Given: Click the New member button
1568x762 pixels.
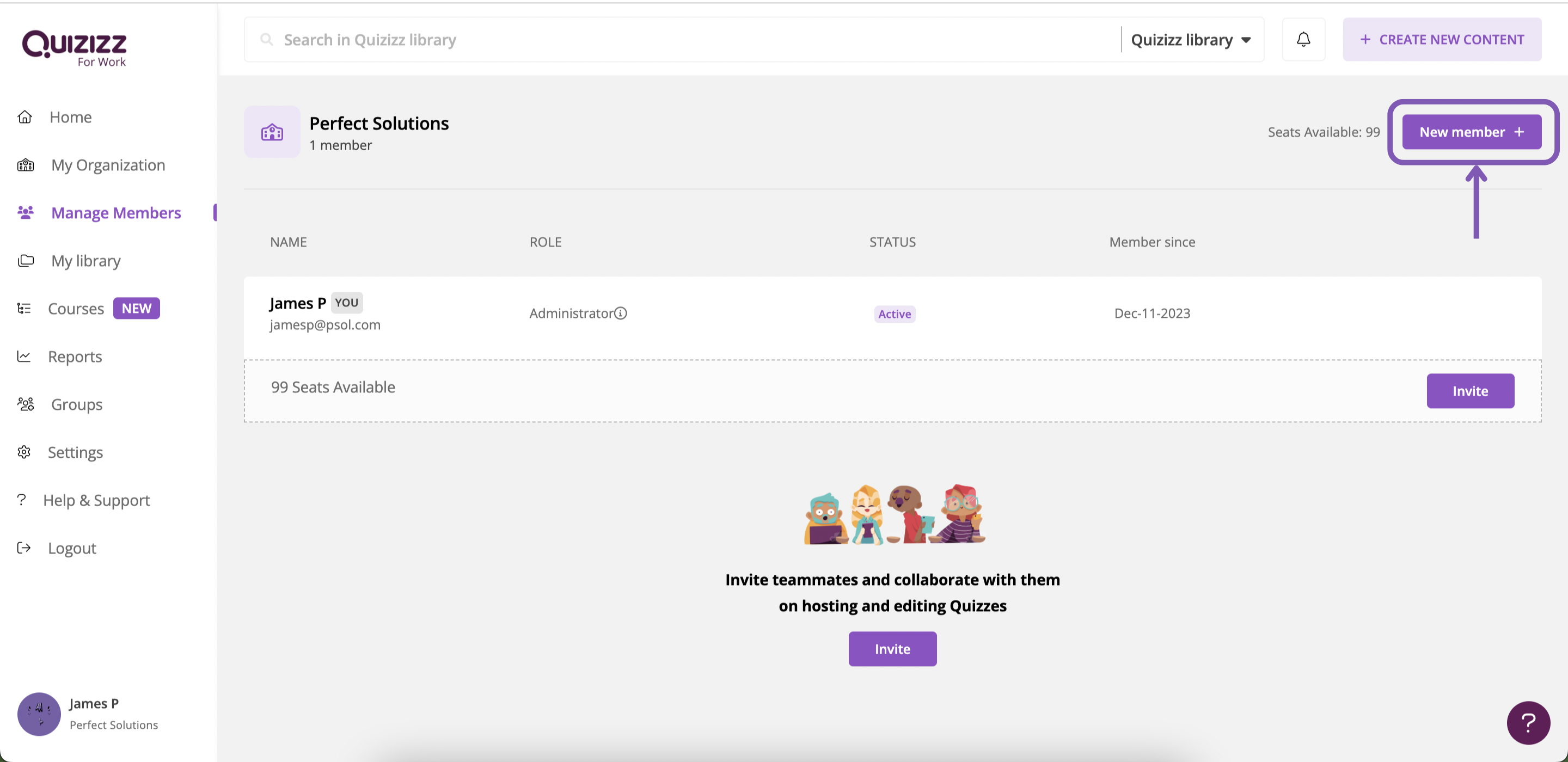Looking at the screenshot, I should coord(1472,132).
